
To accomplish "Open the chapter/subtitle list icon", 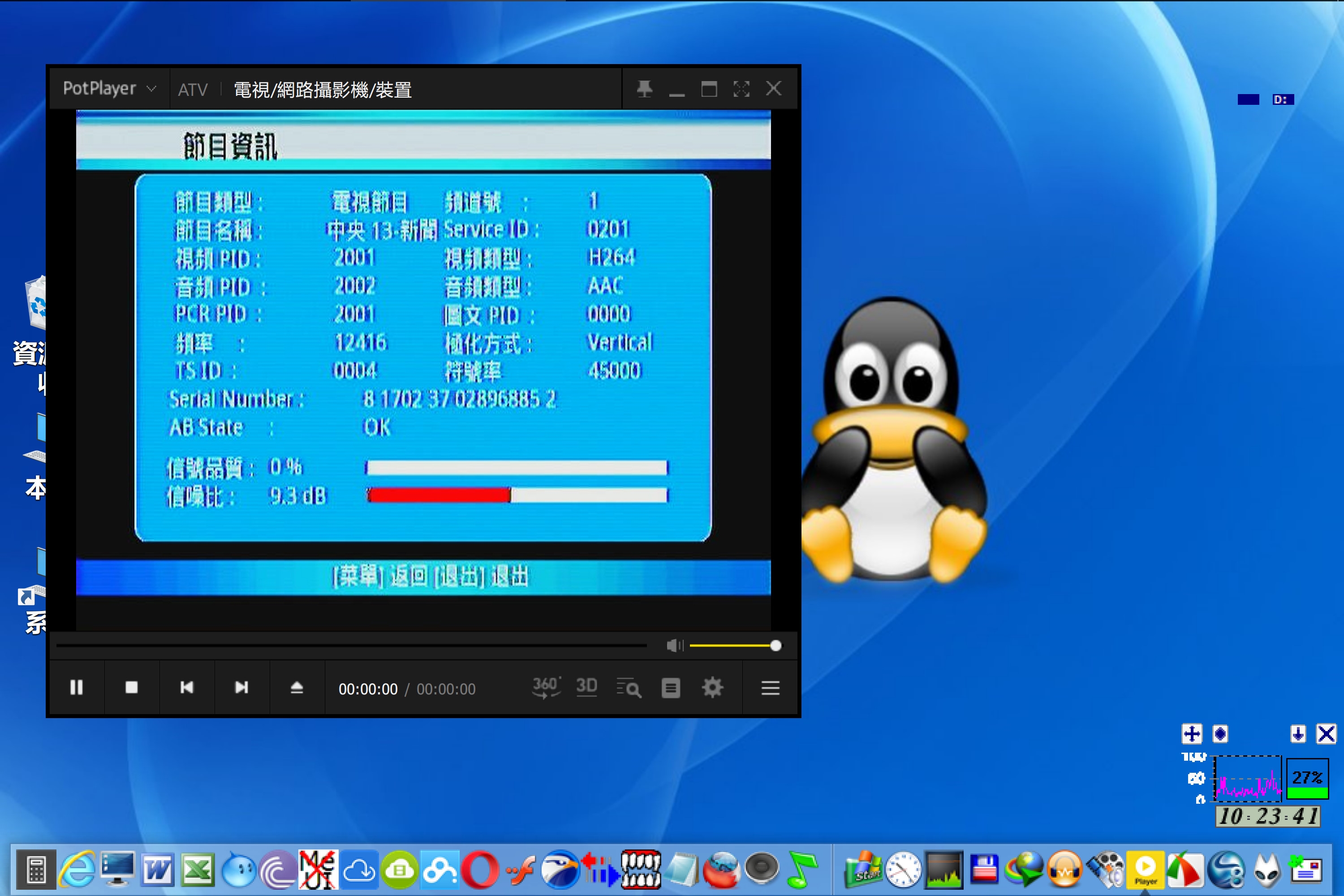I will (671, 688).
